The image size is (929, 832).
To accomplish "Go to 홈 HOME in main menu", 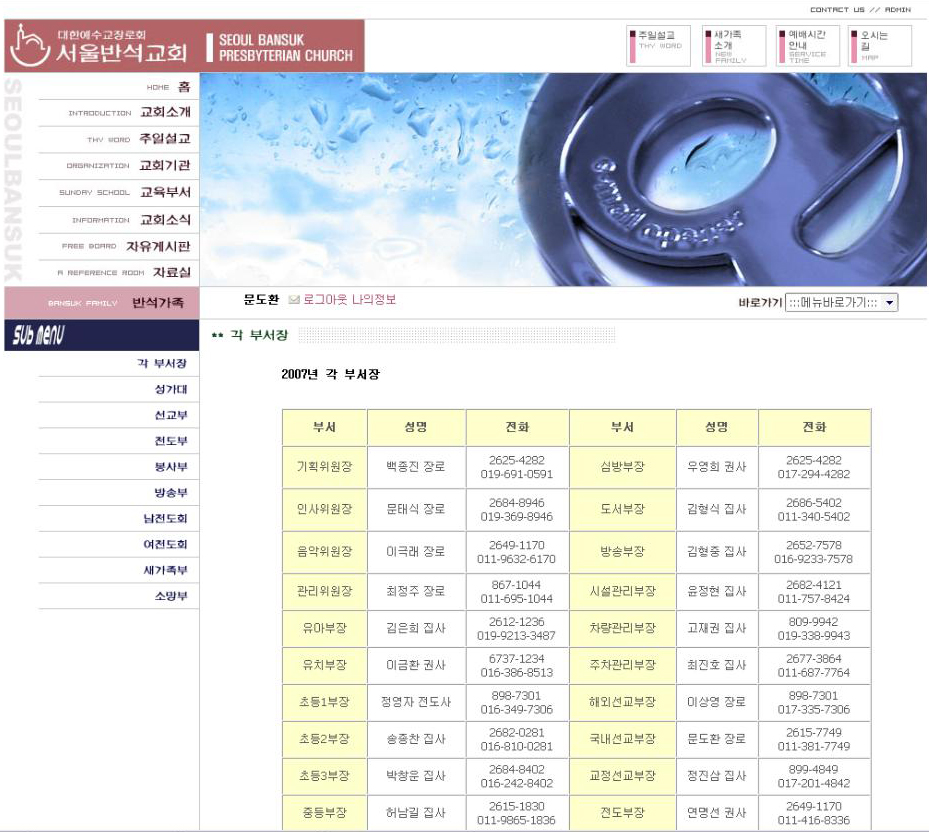I will coord(183,87).
